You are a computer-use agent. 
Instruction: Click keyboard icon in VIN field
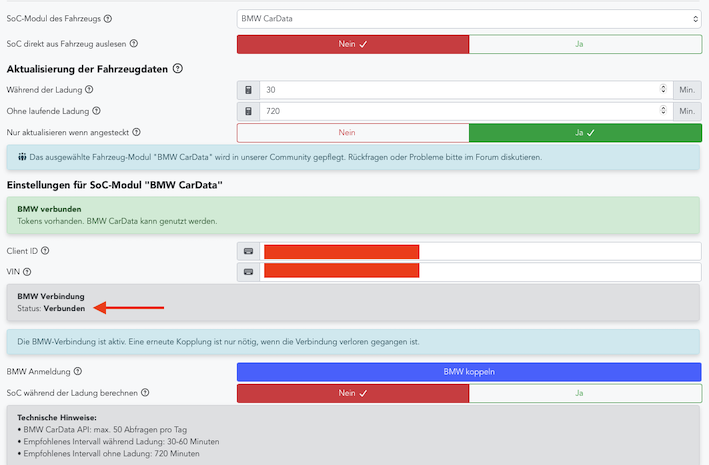pyautogui.click(x=248, y=272)
